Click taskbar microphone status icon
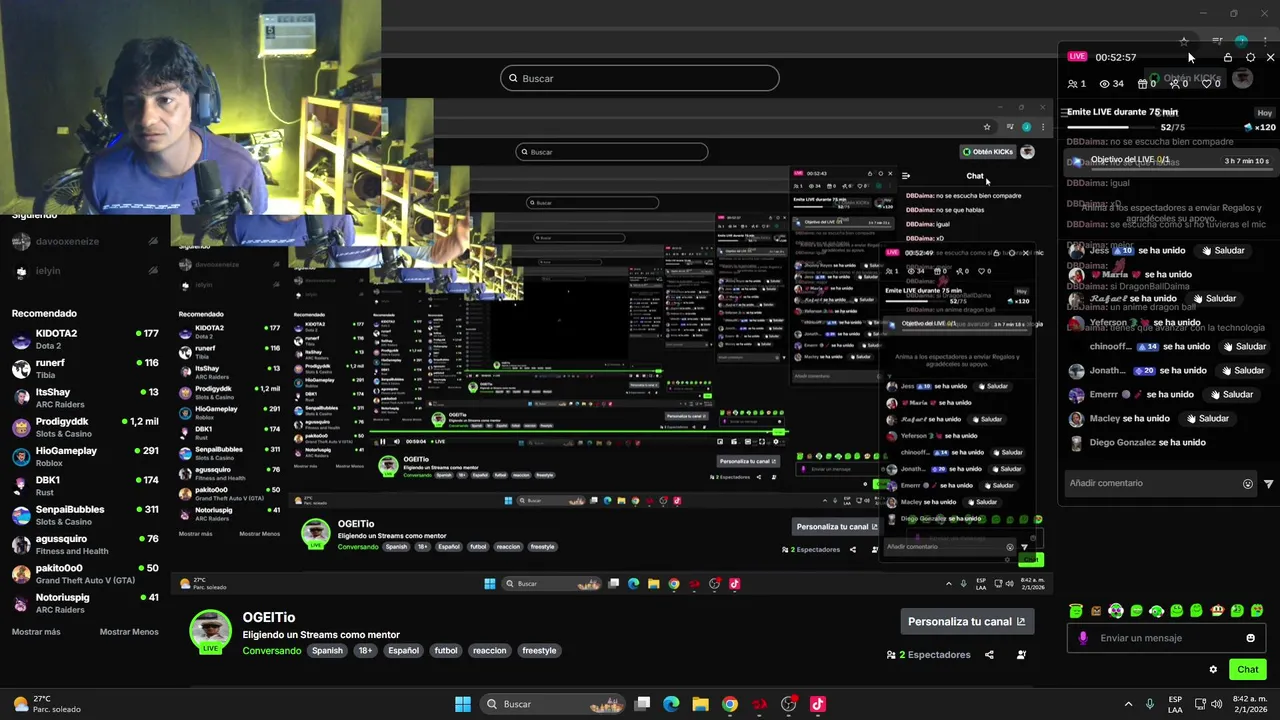The height and width of the screenshot is (720, 1280). (x=1150, y=704)
